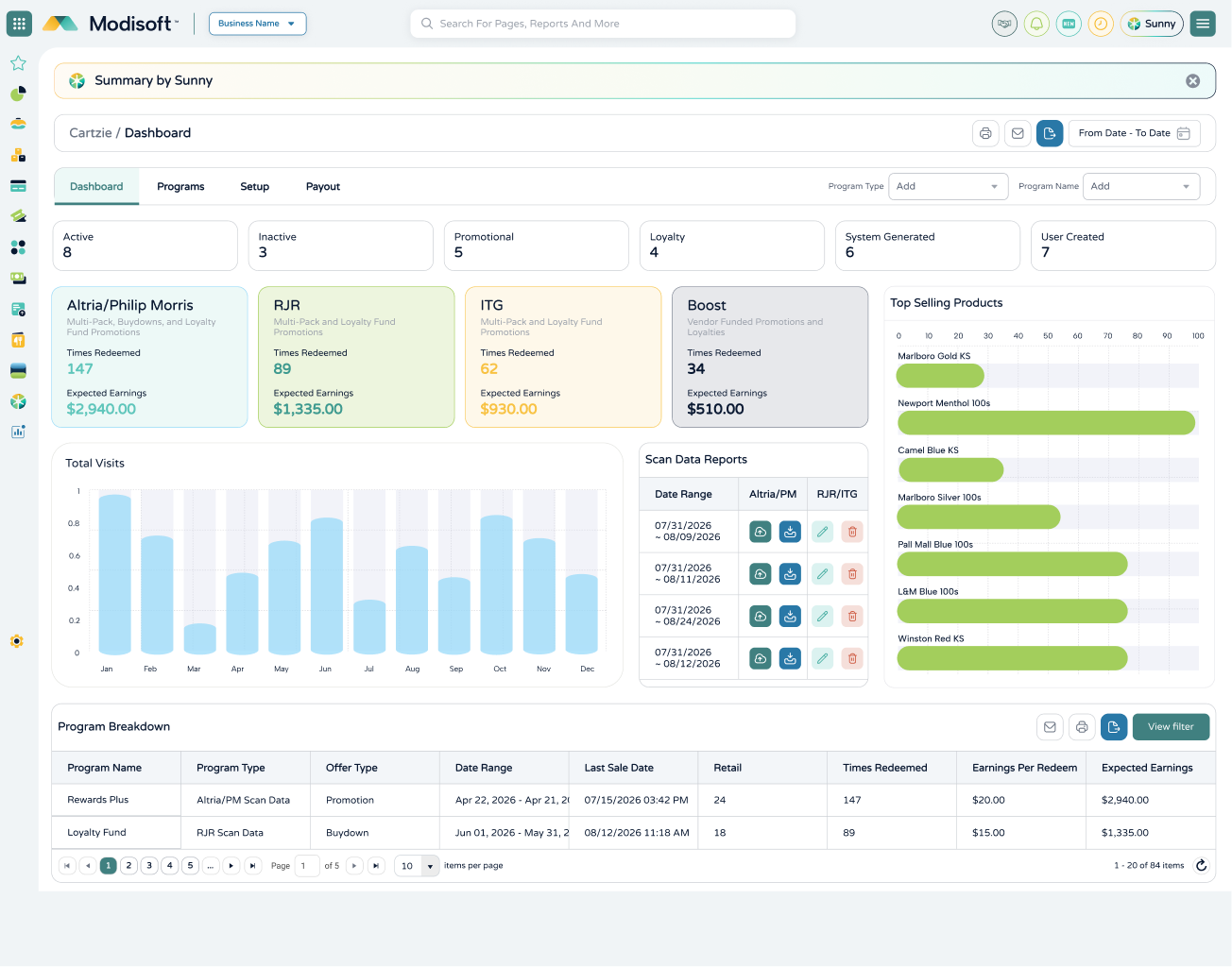
Task: Select the Loyalty Fund row name
Action: click(x=96, y=833)
